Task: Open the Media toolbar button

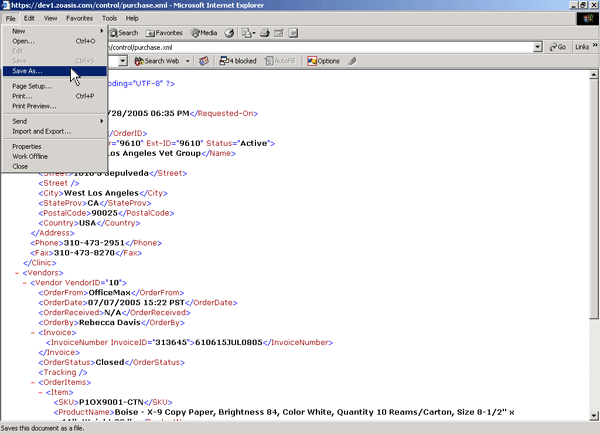Action: [204, 33]
